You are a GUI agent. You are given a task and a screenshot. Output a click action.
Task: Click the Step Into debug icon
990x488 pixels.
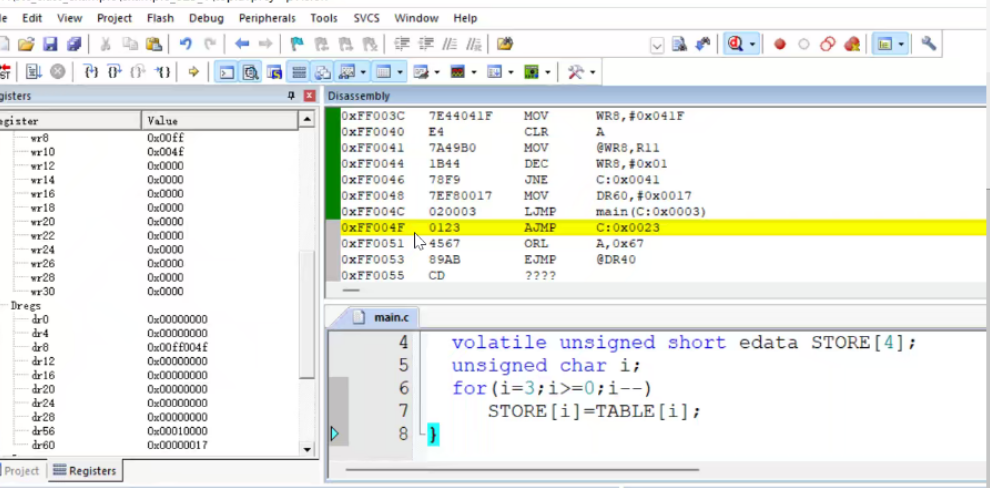tap(91, 72)
